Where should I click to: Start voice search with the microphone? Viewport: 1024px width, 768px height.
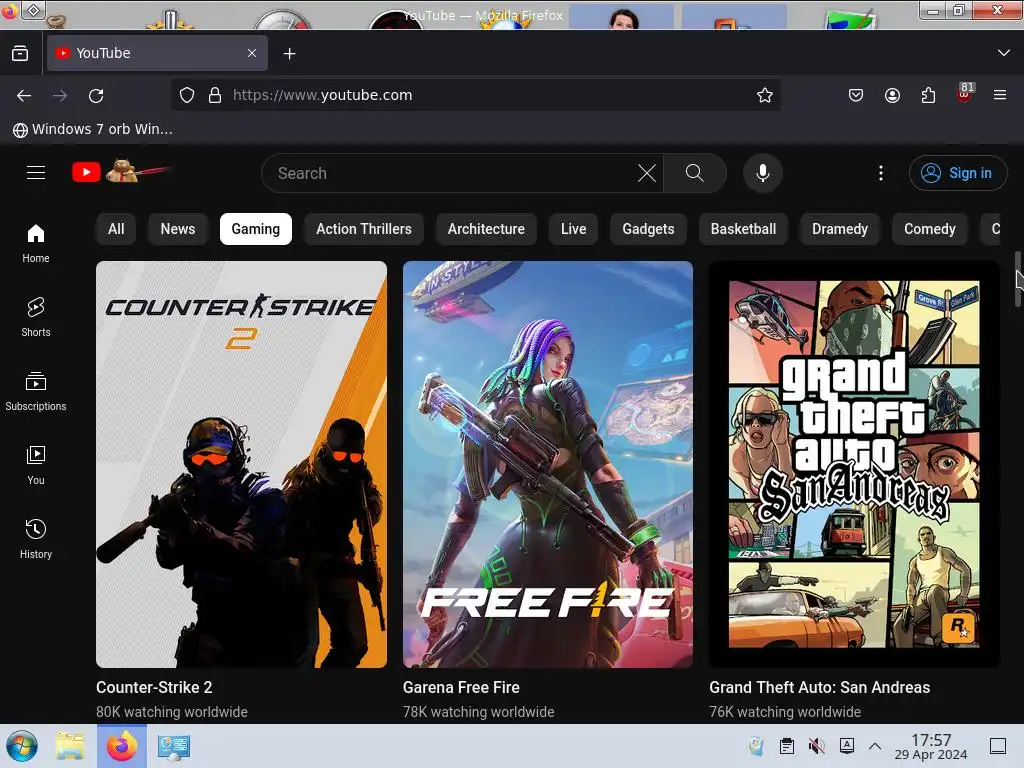[763, 173]
